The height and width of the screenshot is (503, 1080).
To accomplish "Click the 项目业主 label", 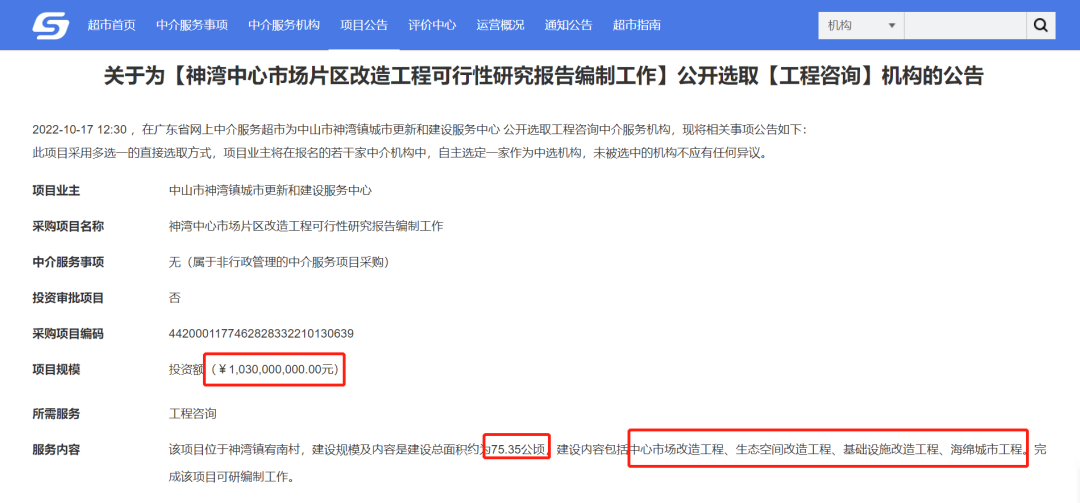I will 56,191.
